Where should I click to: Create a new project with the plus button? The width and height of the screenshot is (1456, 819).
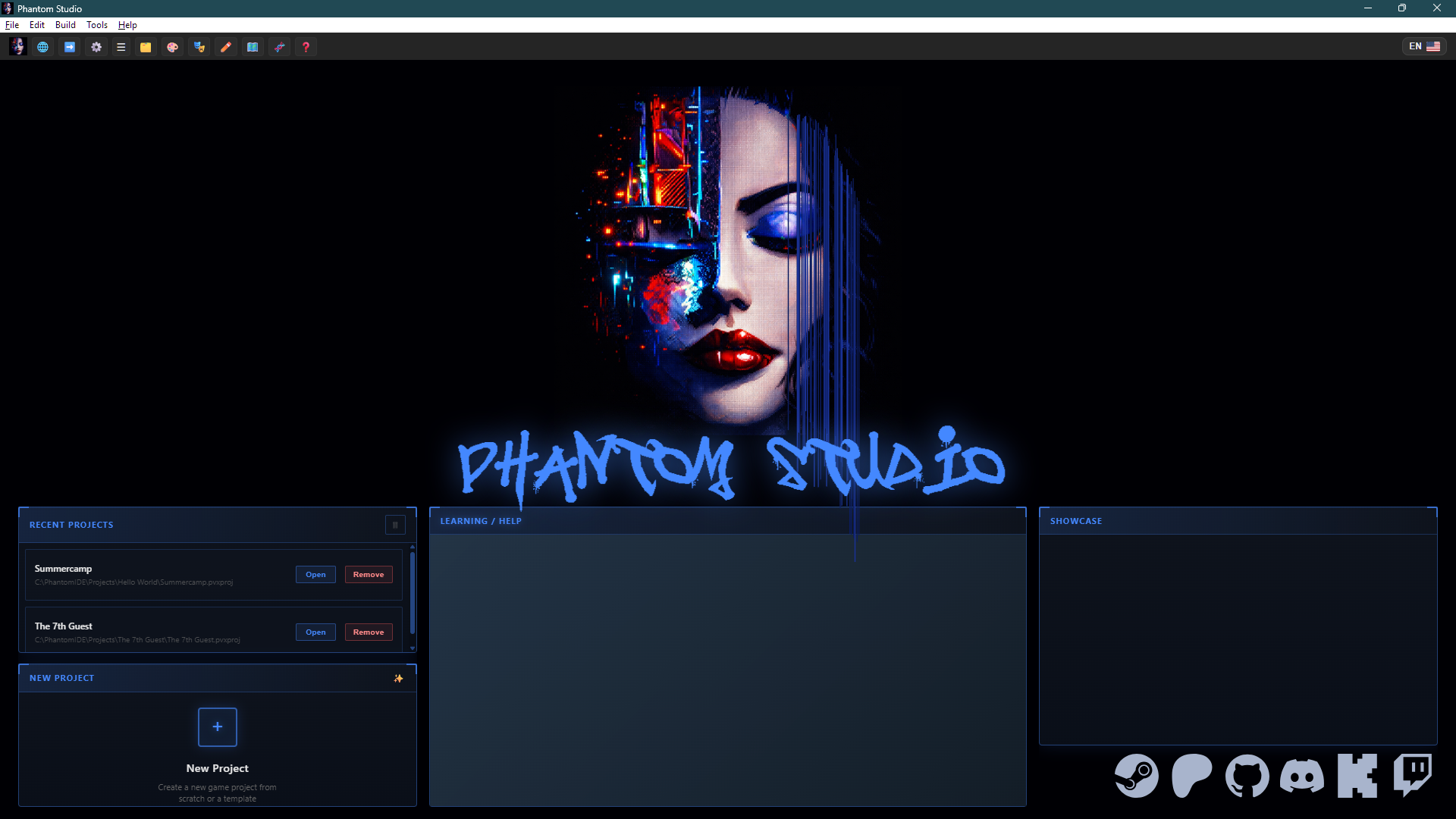coord(217,726)
